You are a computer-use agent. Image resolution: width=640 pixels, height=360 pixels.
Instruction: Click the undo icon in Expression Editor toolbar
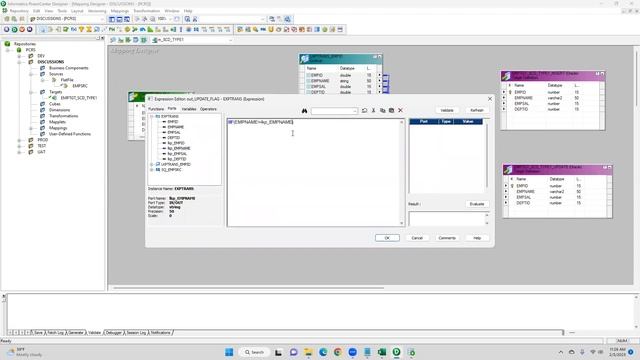[364, 111]
